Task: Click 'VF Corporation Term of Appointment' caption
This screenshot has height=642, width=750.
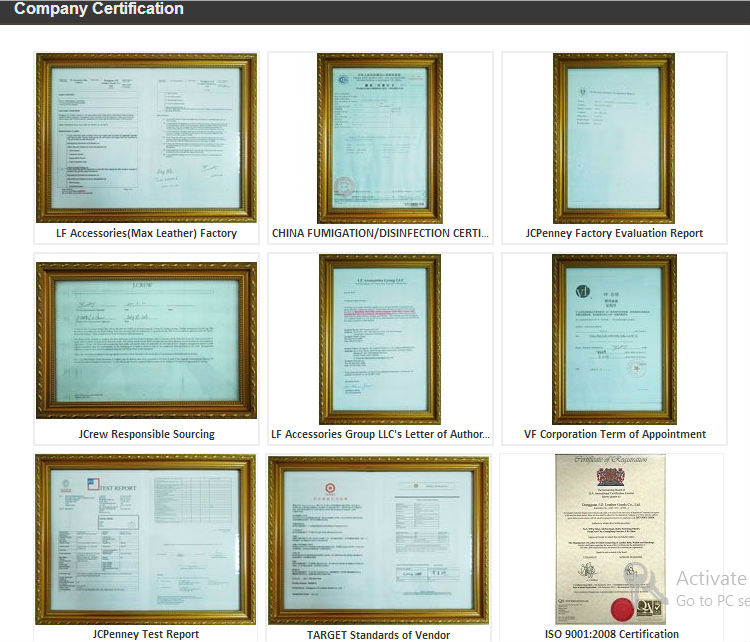Action: (615, 434)
